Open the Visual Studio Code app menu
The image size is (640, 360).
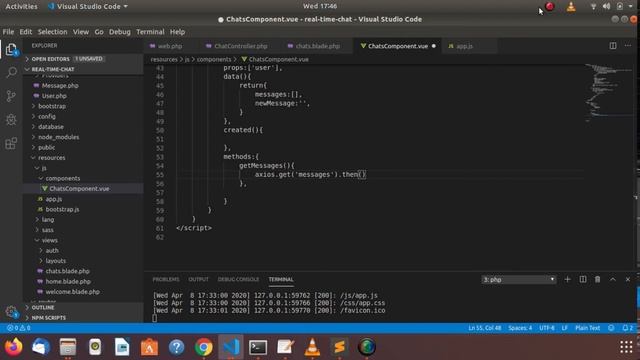point(87,7)
